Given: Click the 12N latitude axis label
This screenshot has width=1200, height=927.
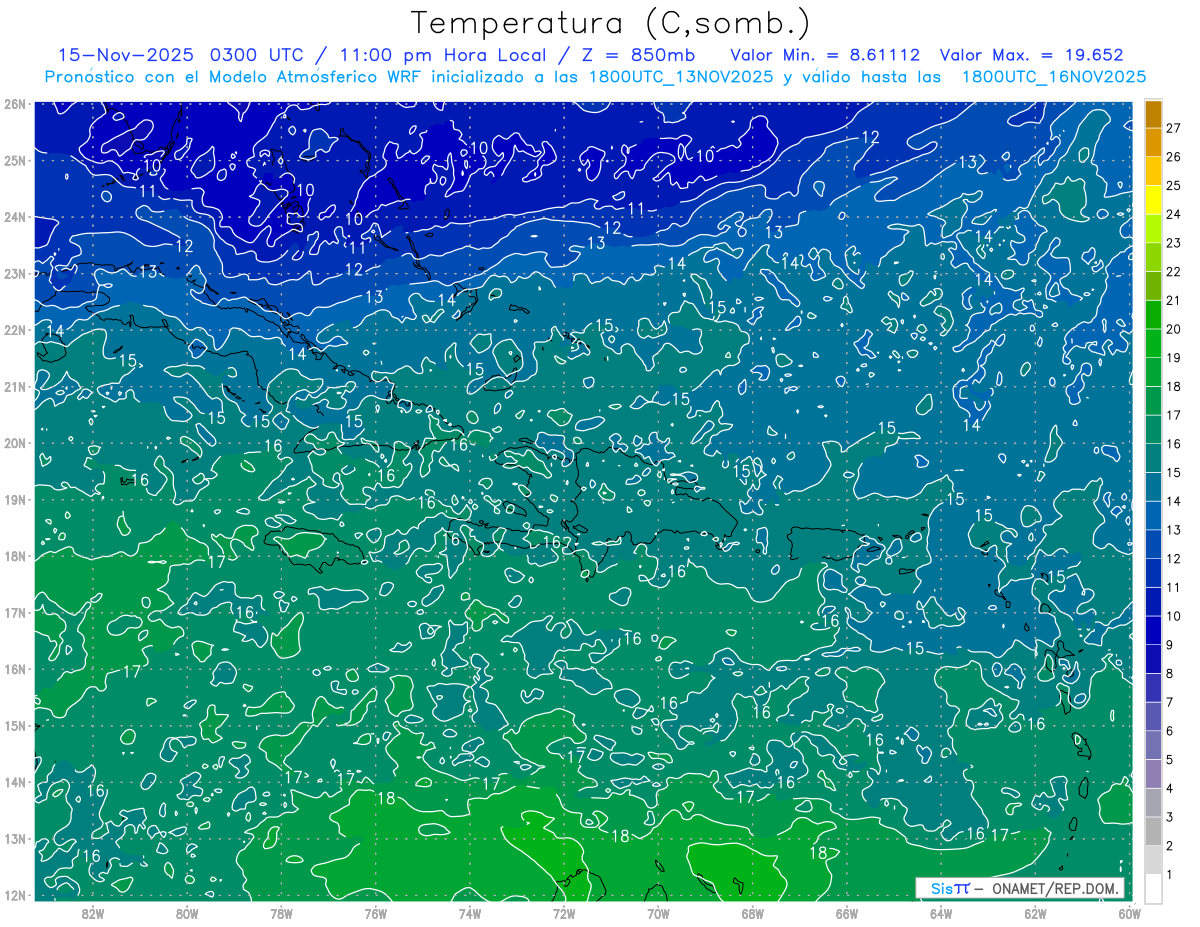Looking at the screenshot, I should (x=14, y=895).
